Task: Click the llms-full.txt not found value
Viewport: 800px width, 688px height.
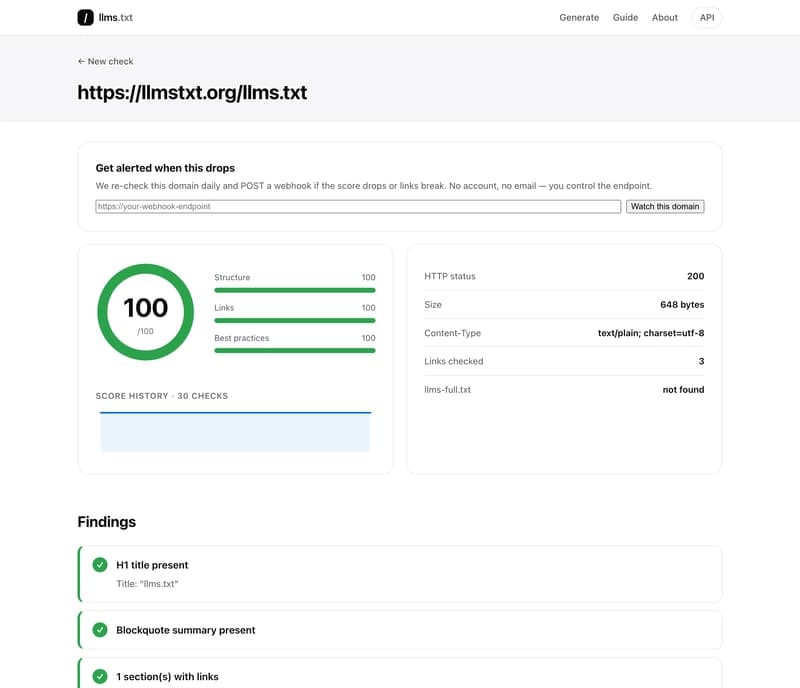Action: click(x=683, y=389)
